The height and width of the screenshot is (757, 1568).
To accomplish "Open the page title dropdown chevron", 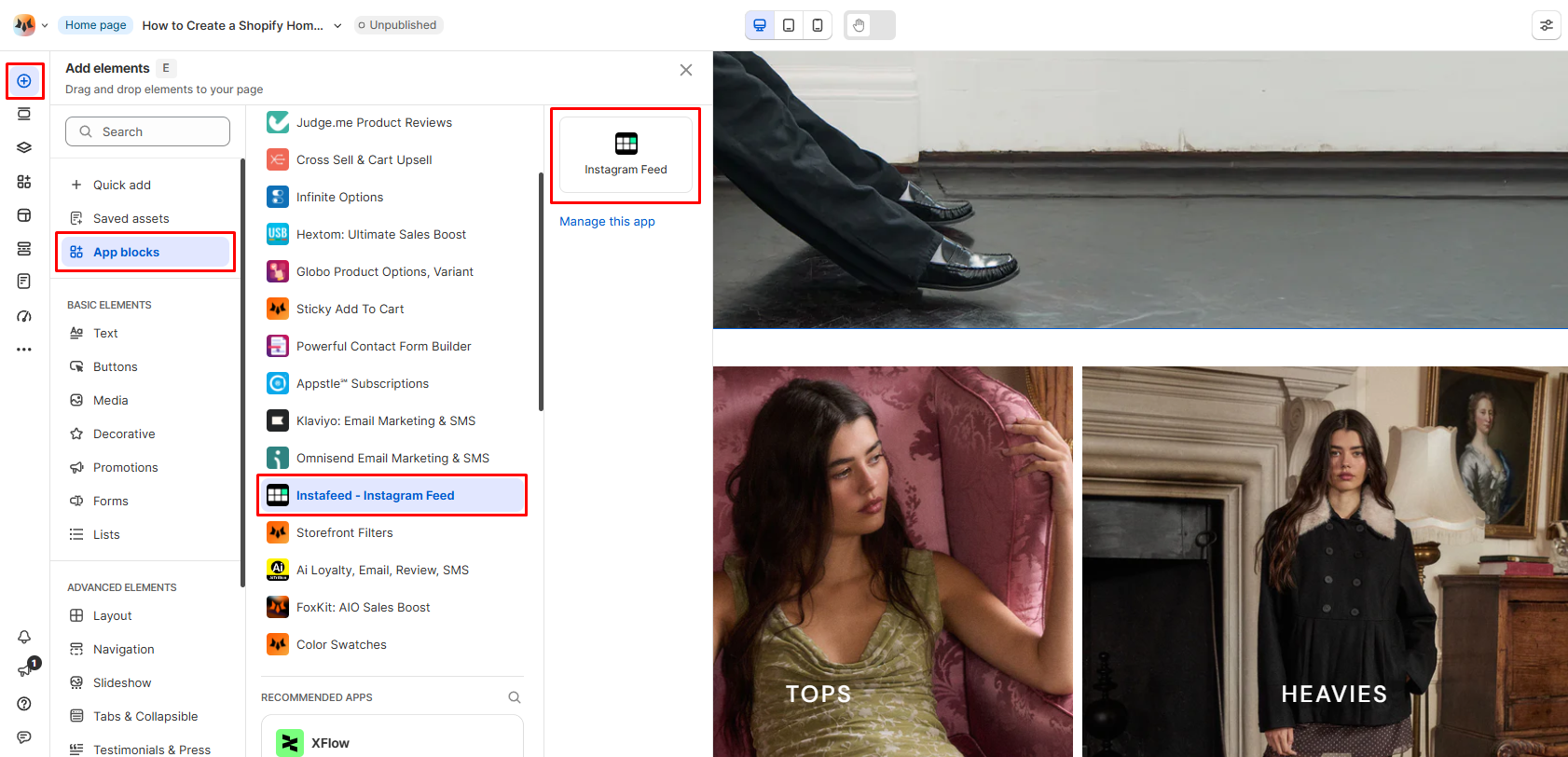I will coord(337,25).
